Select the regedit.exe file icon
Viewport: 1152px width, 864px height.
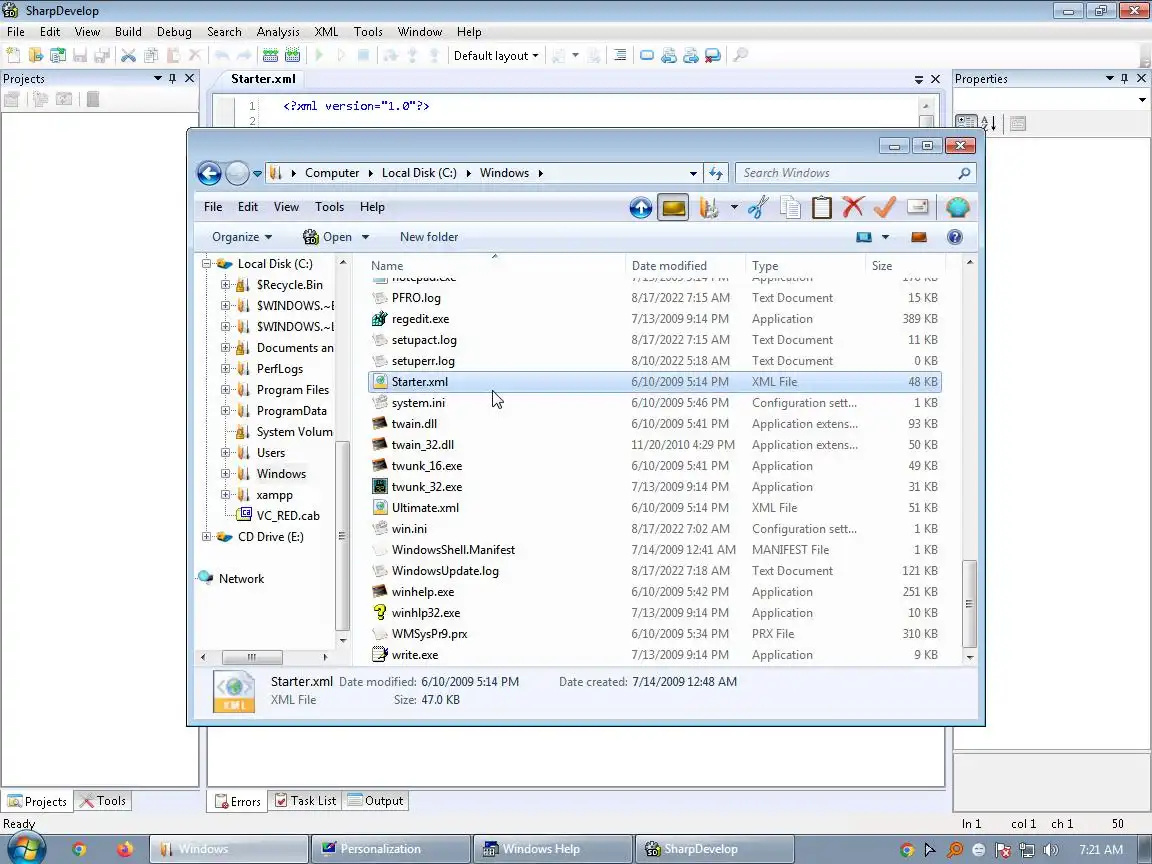point(379,319)
